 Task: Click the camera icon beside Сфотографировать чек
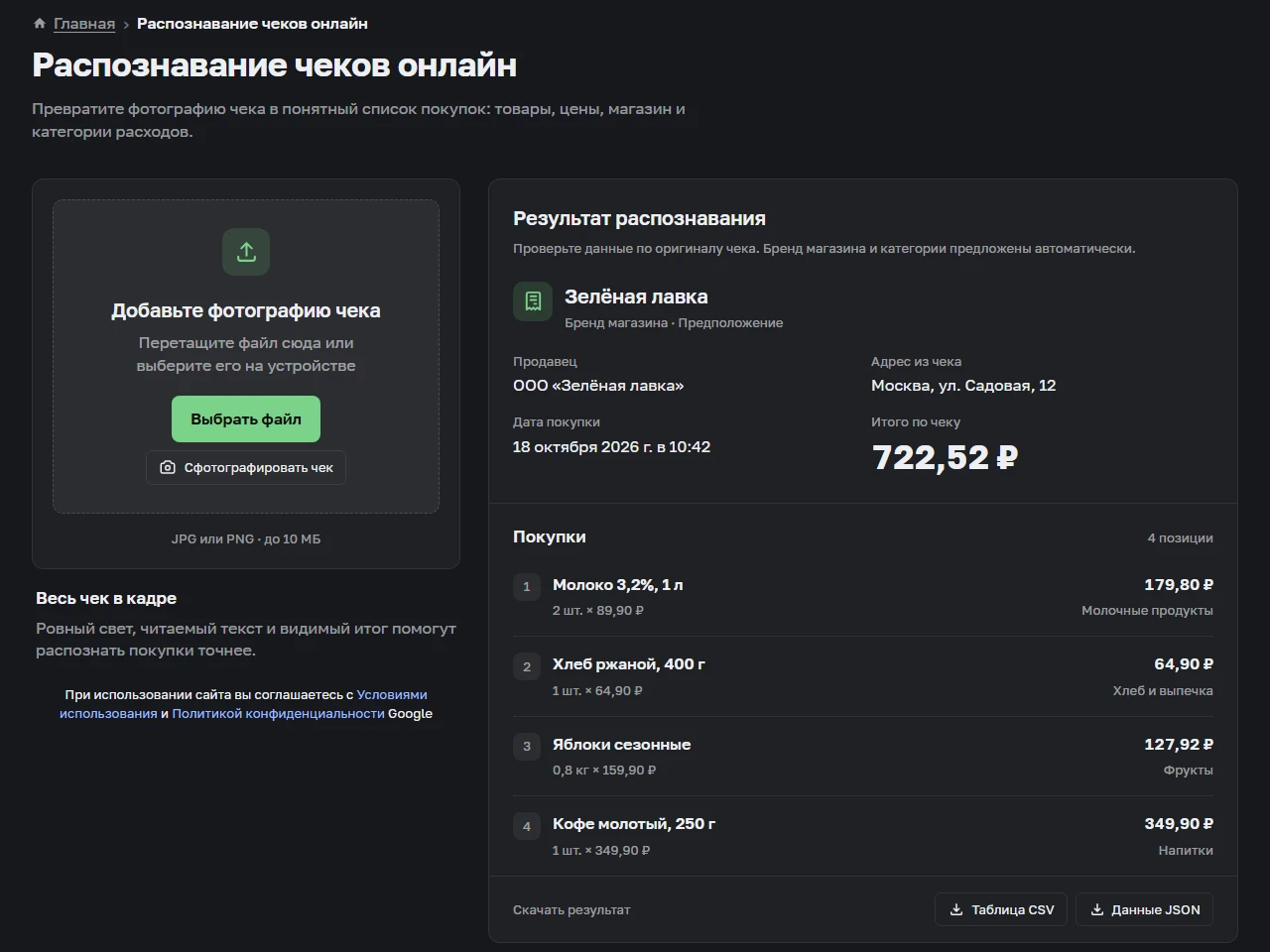[168, 468]
